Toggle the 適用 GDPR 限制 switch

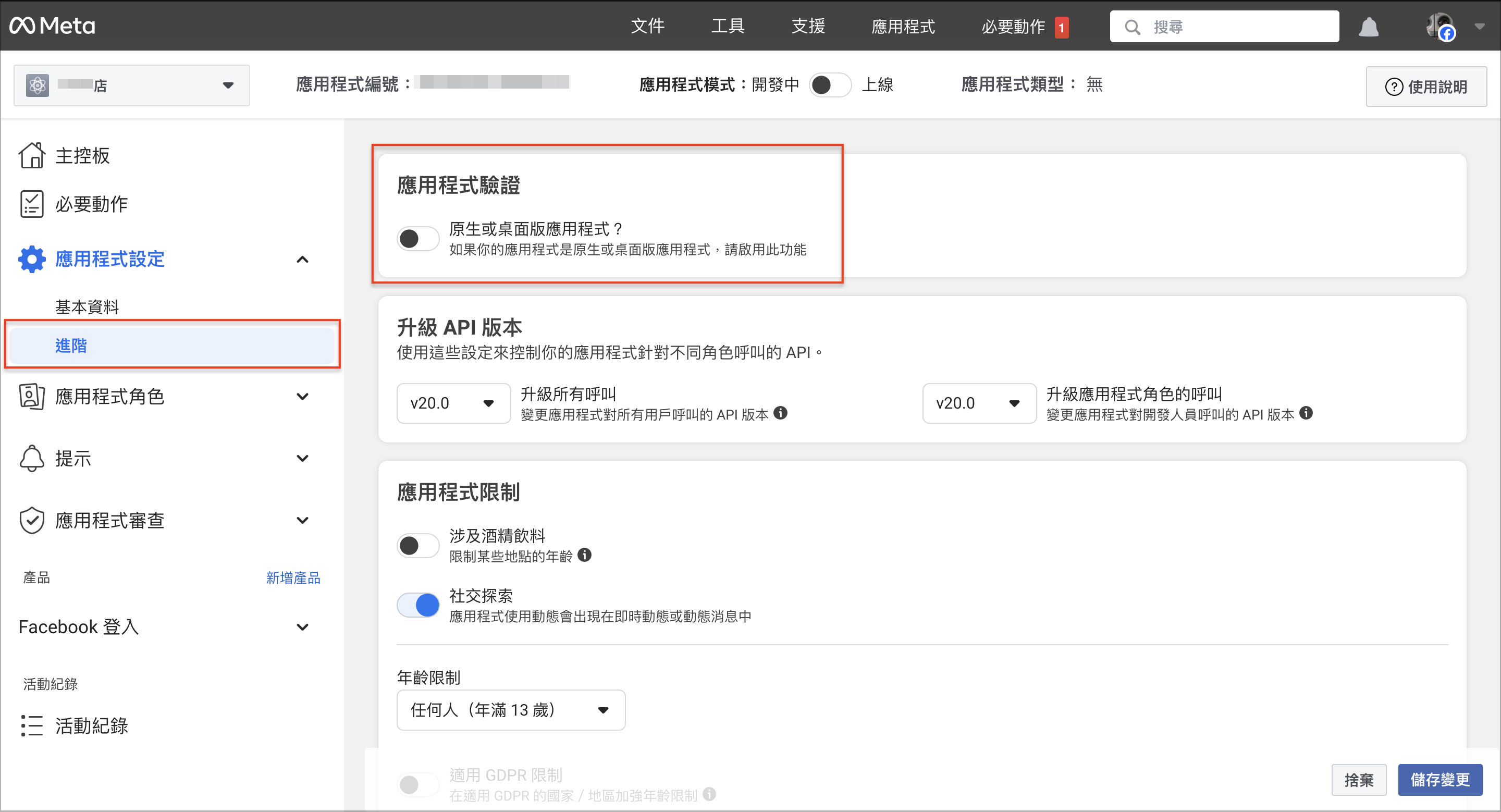418,784
